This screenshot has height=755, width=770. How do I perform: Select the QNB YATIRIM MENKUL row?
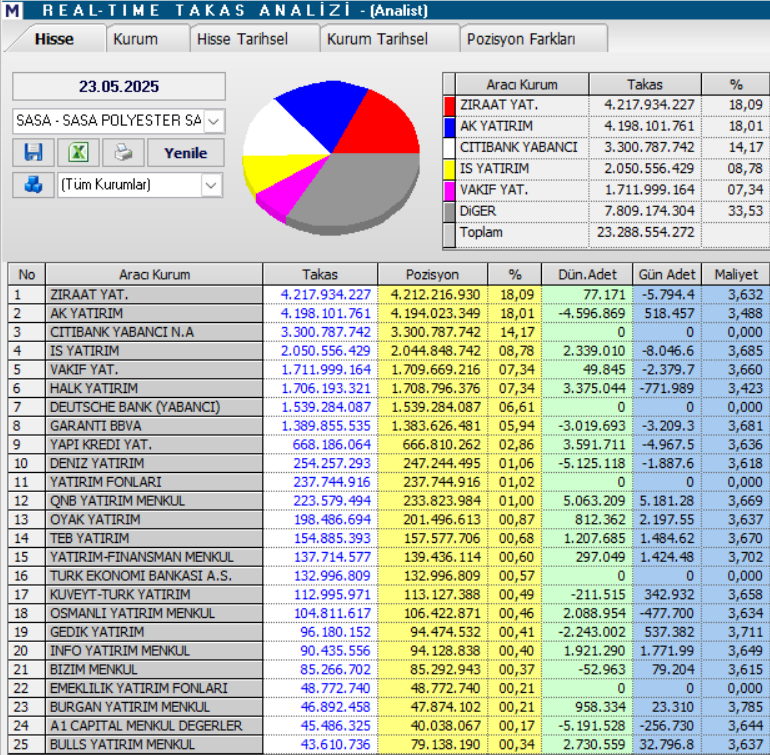click(388, 501)
